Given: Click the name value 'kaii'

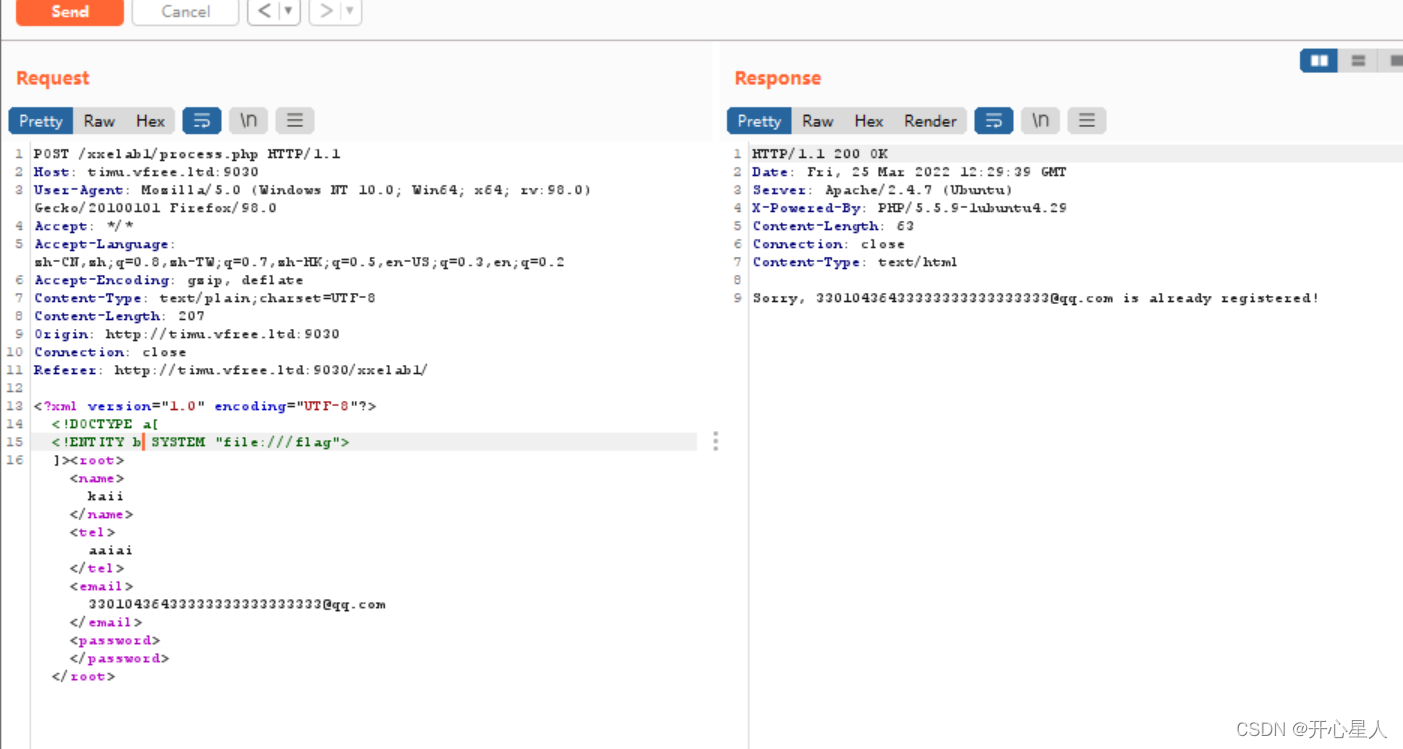Looking at the screenshot, I should pos(106,496).
